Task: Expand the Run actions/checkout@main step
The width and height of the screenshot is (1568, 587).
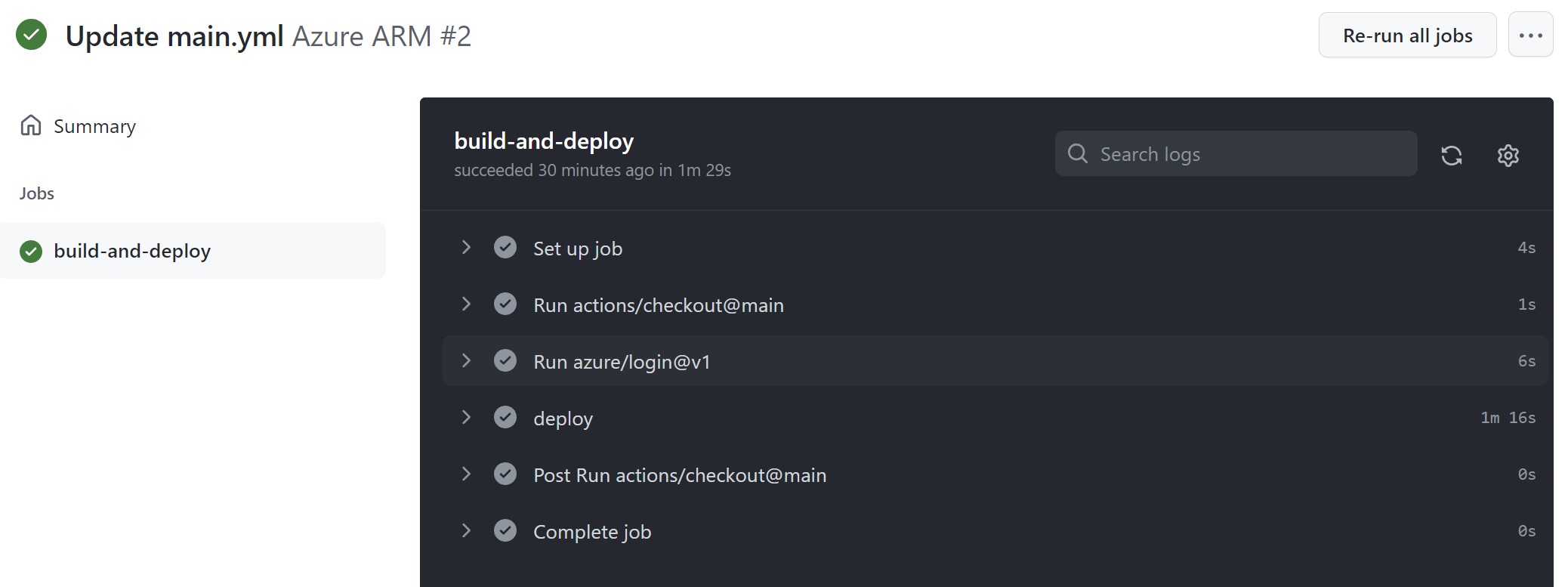Action: point(466,304)
